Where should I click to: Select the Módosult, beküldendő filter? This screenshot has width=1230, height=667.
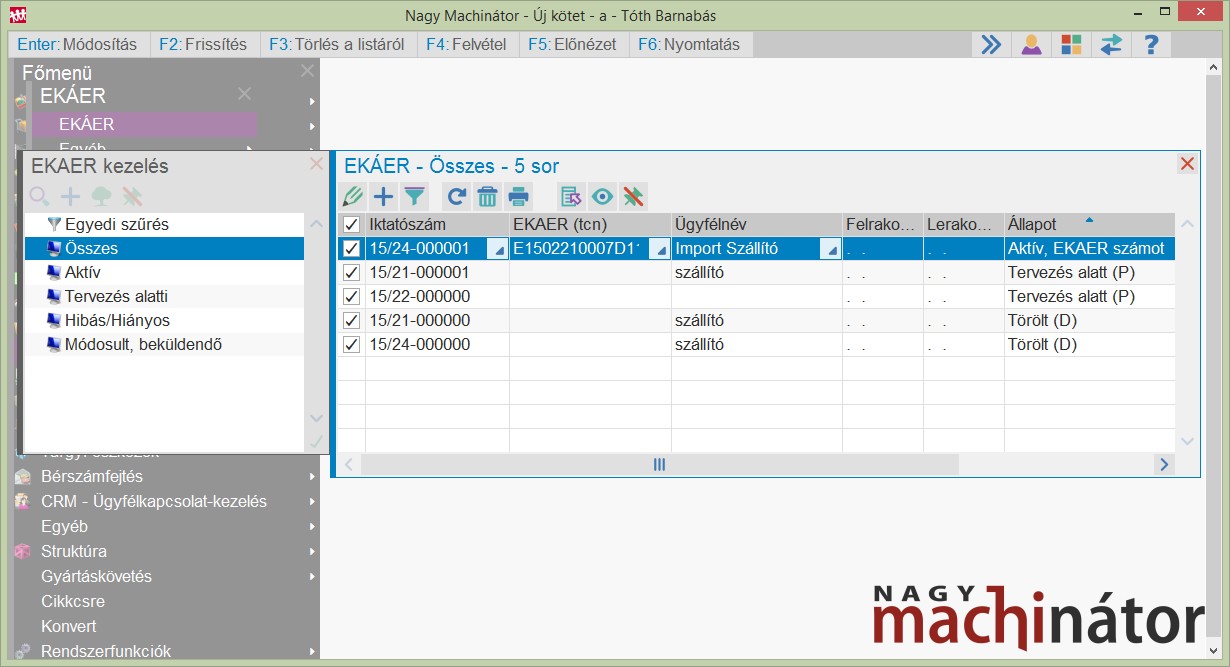point(164,344)
